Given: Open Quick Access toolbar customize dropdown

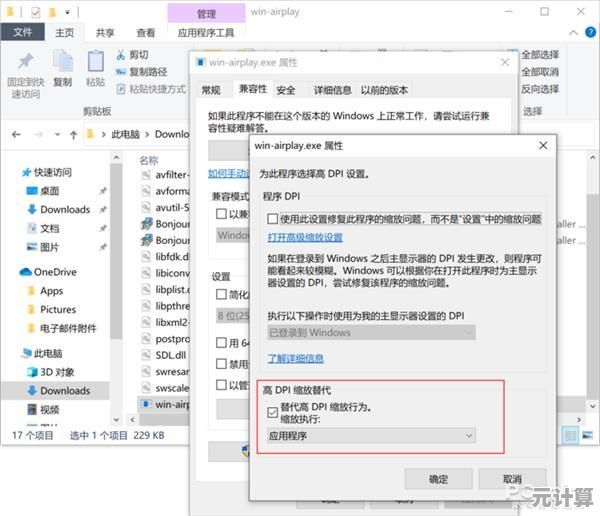Looking at the screenshot, I should 67,12.
